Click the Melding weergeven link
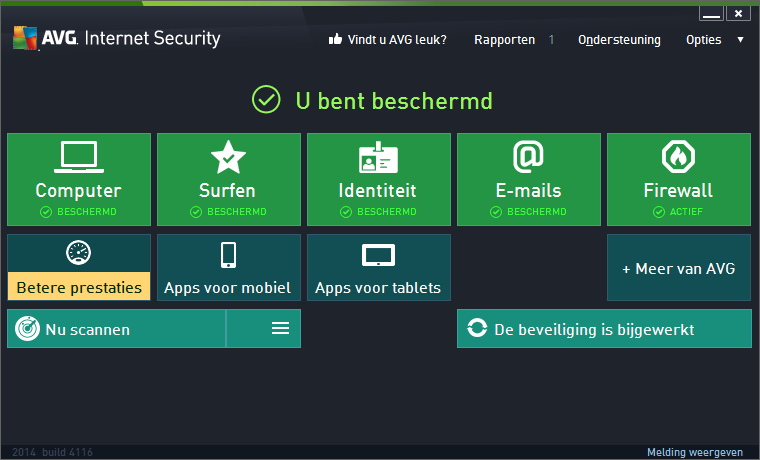 695,452
